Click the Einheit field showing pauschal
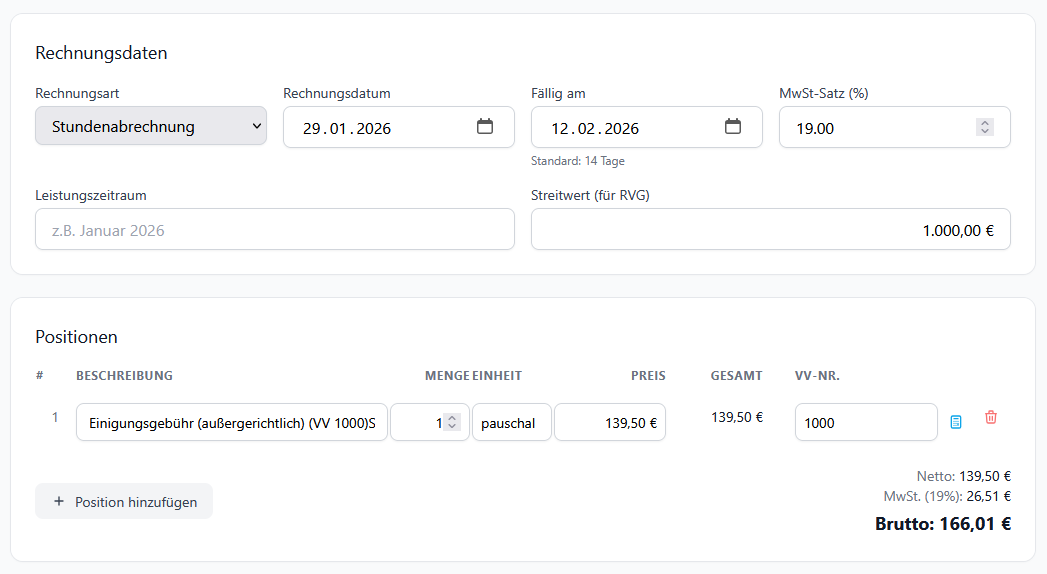 coord(511,422)
